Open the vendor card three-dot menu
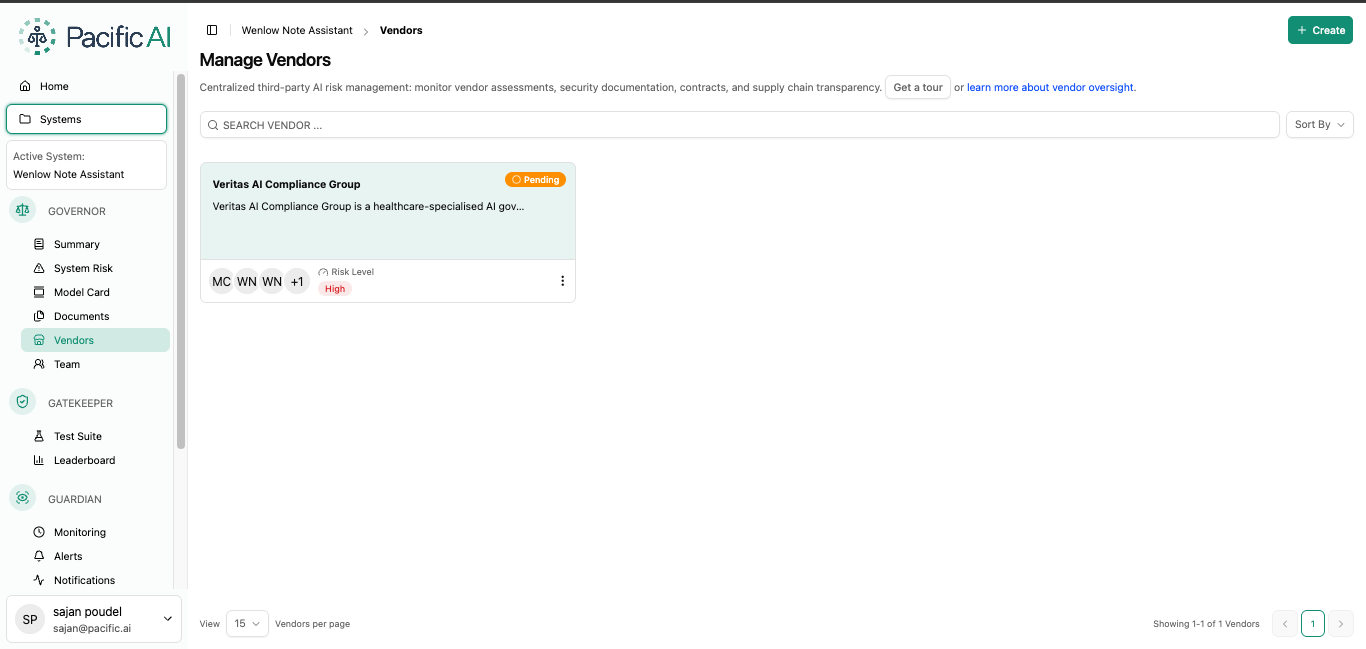The width and height of the screenshot is (1366, 649). click(562, 281)
